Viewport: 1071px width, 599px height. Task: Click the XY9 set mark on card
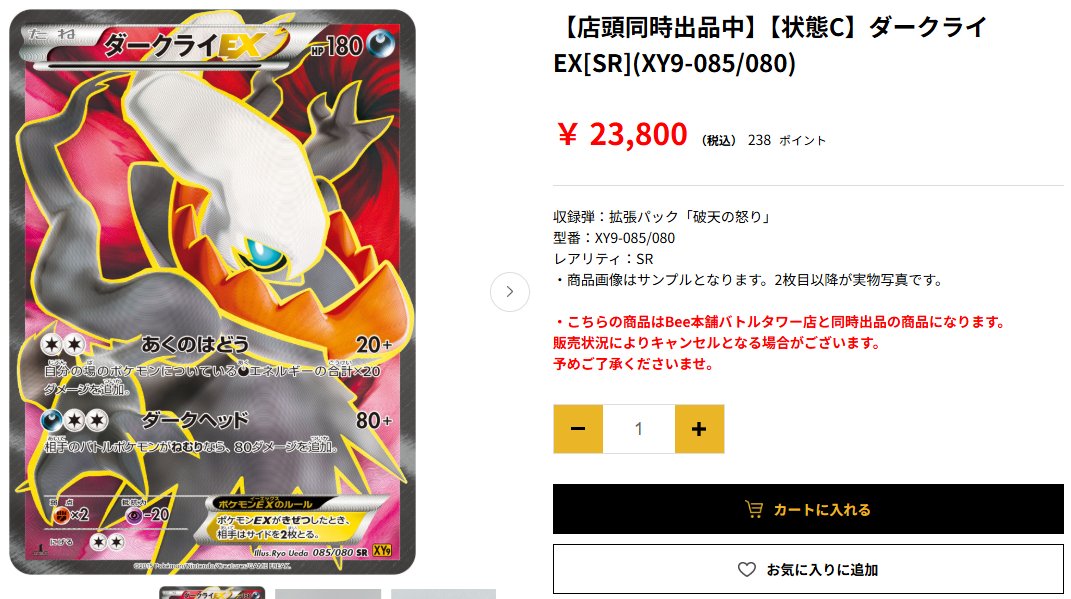(382, 551)
